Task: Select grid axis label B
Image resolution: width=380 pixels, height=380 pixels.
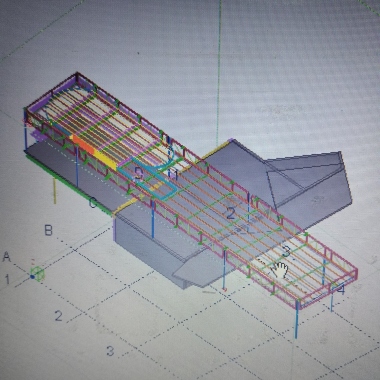Action: coord(49,230)
